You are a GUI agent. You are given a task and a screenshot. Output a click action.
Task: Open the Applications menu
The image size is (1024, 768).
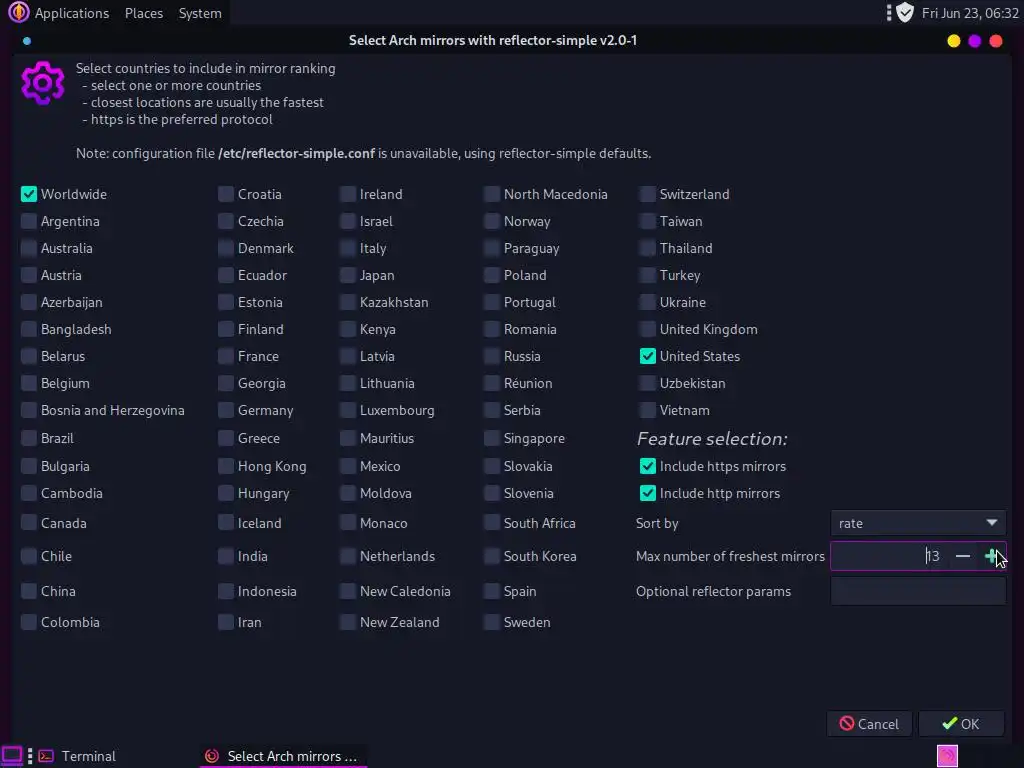coord(72,13)
